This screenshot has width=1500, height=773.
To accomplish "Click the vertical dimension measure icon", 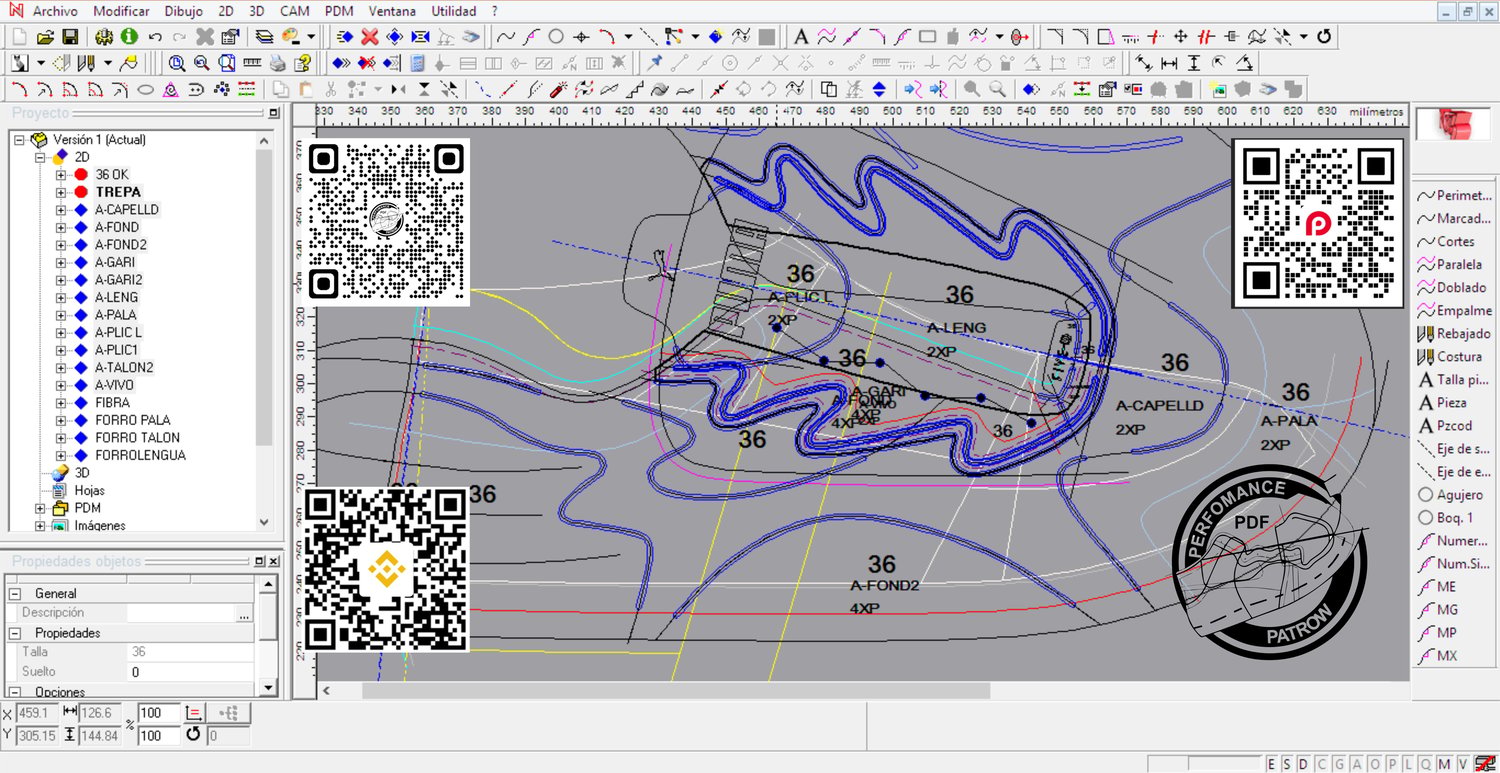I will pos(1193,63).
